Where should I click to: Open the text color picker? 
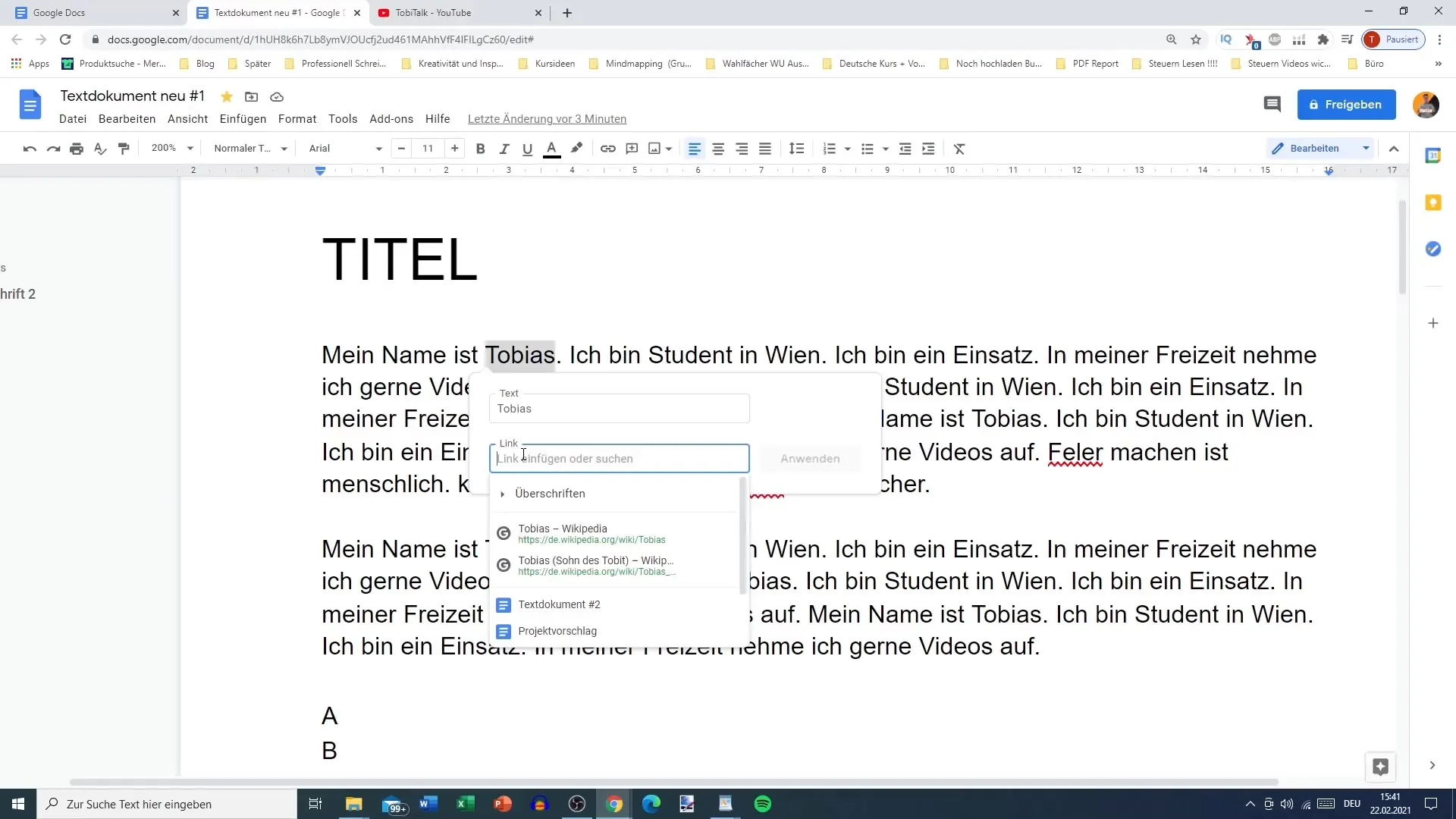click(552, 149)
